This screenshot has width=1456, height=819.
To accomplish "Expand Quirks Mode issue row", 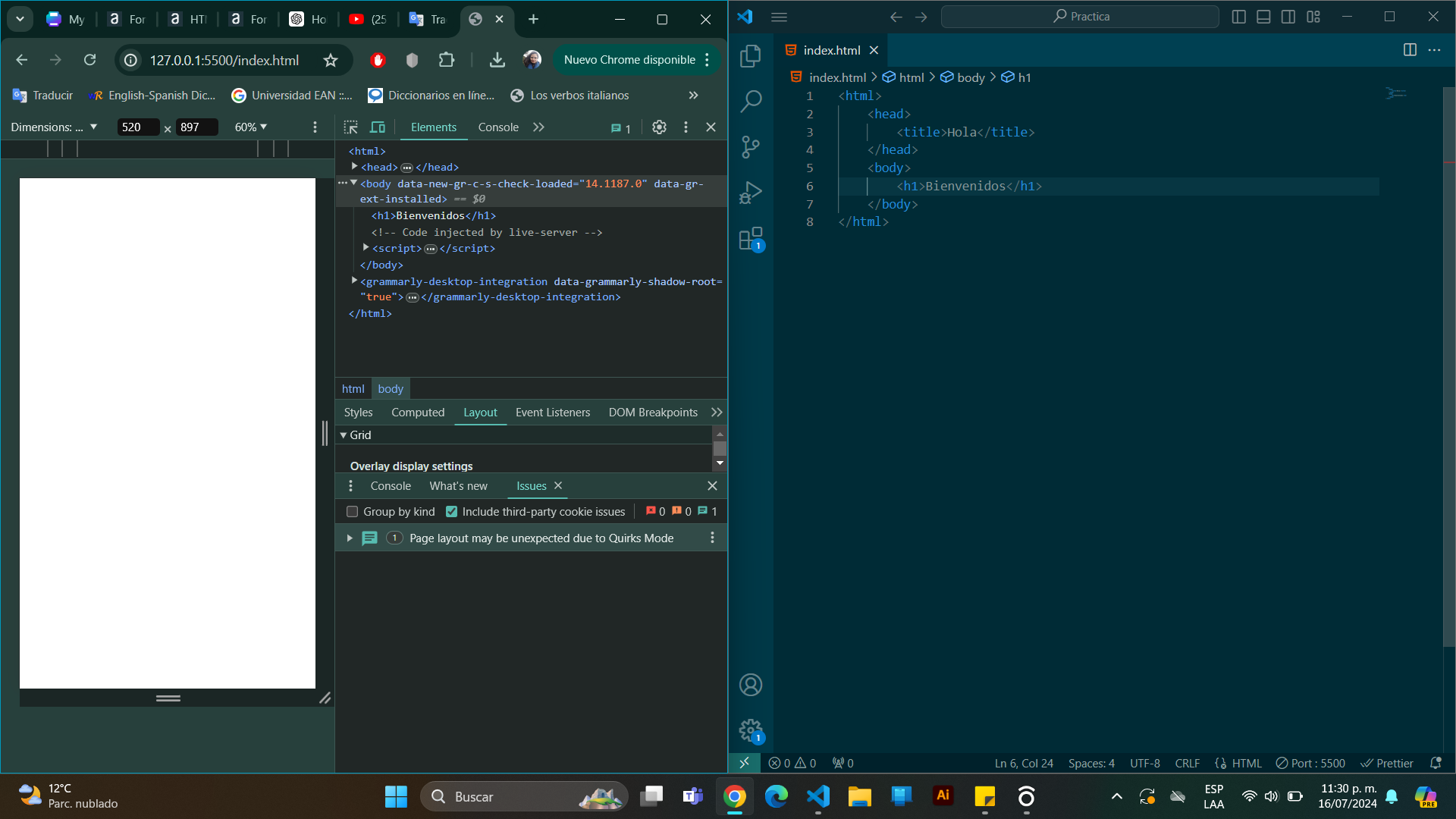I will click(x=350, y=538).
